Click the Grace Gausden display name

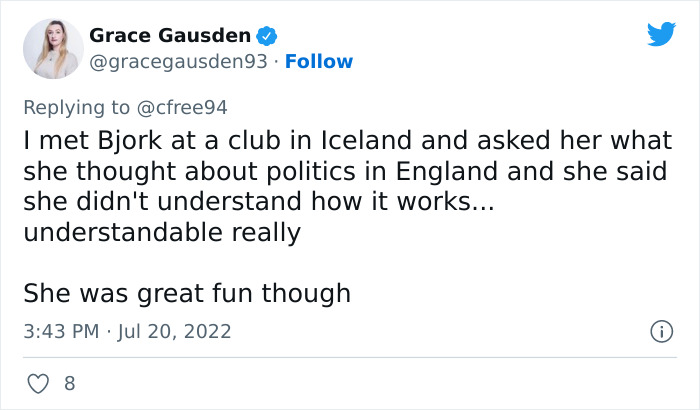point(169,36)
